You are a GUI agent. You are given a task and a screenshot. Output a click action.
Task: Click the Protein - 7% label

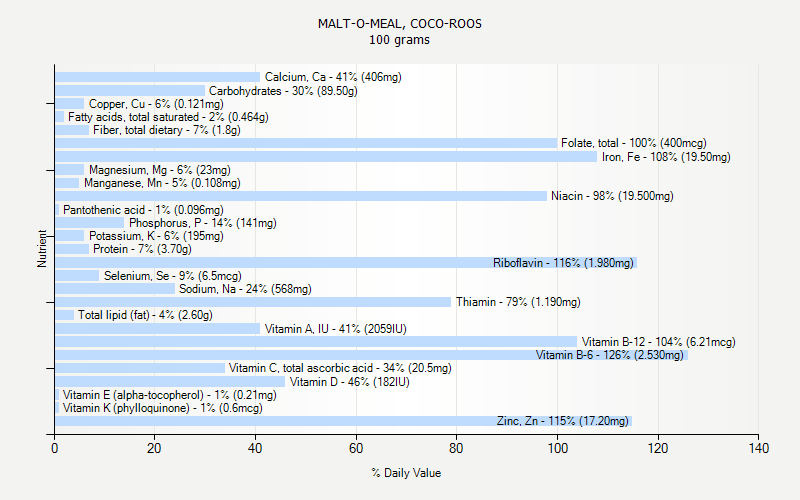coord(142,249)
